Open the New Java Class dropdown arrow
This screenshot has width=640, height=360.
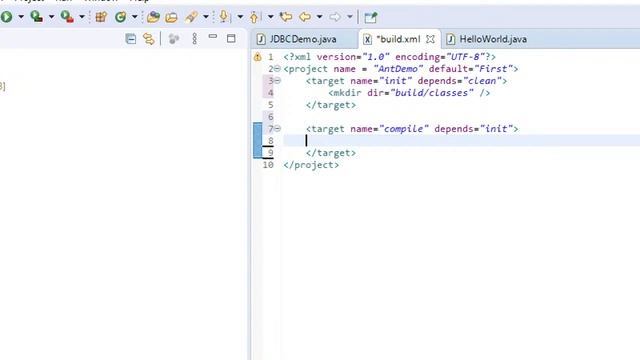click(134, 17)
